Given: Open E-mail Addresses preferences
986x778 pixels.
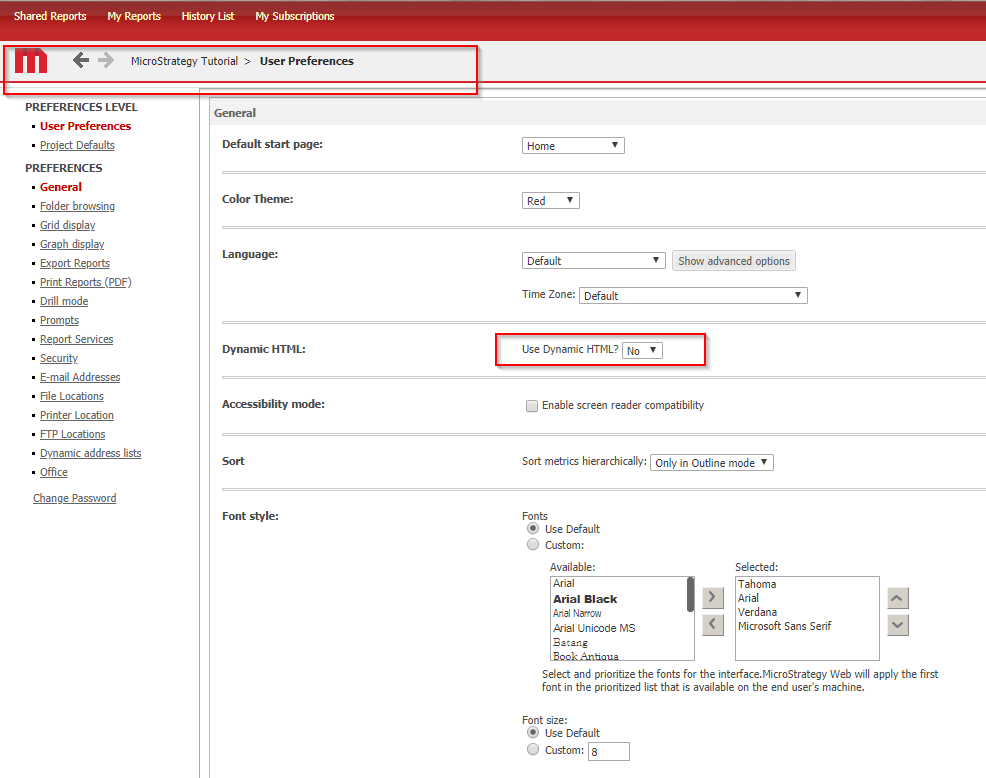Looking at the screenshot, I should pos(80,377).
